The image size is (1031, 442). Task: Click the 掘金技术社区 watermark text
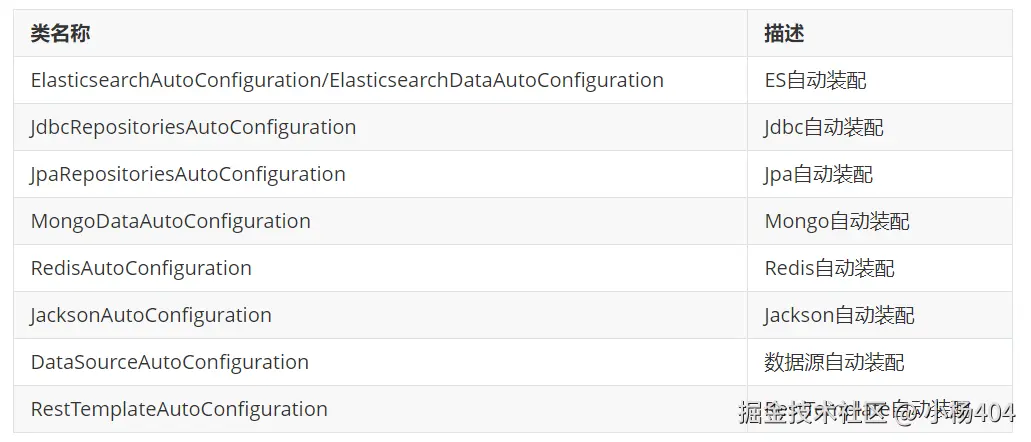[812, 412]
